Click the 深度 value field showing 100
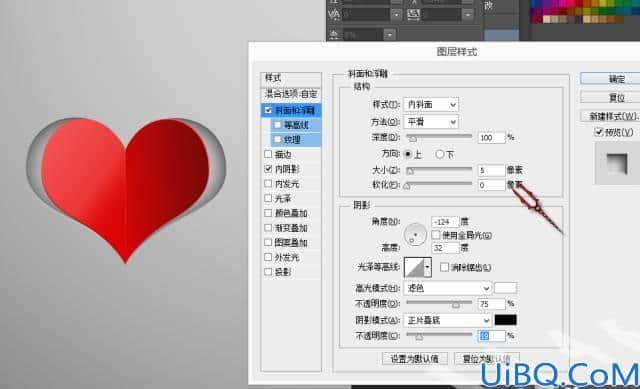This screenshot has height=389, width=640. pos(491,138)
